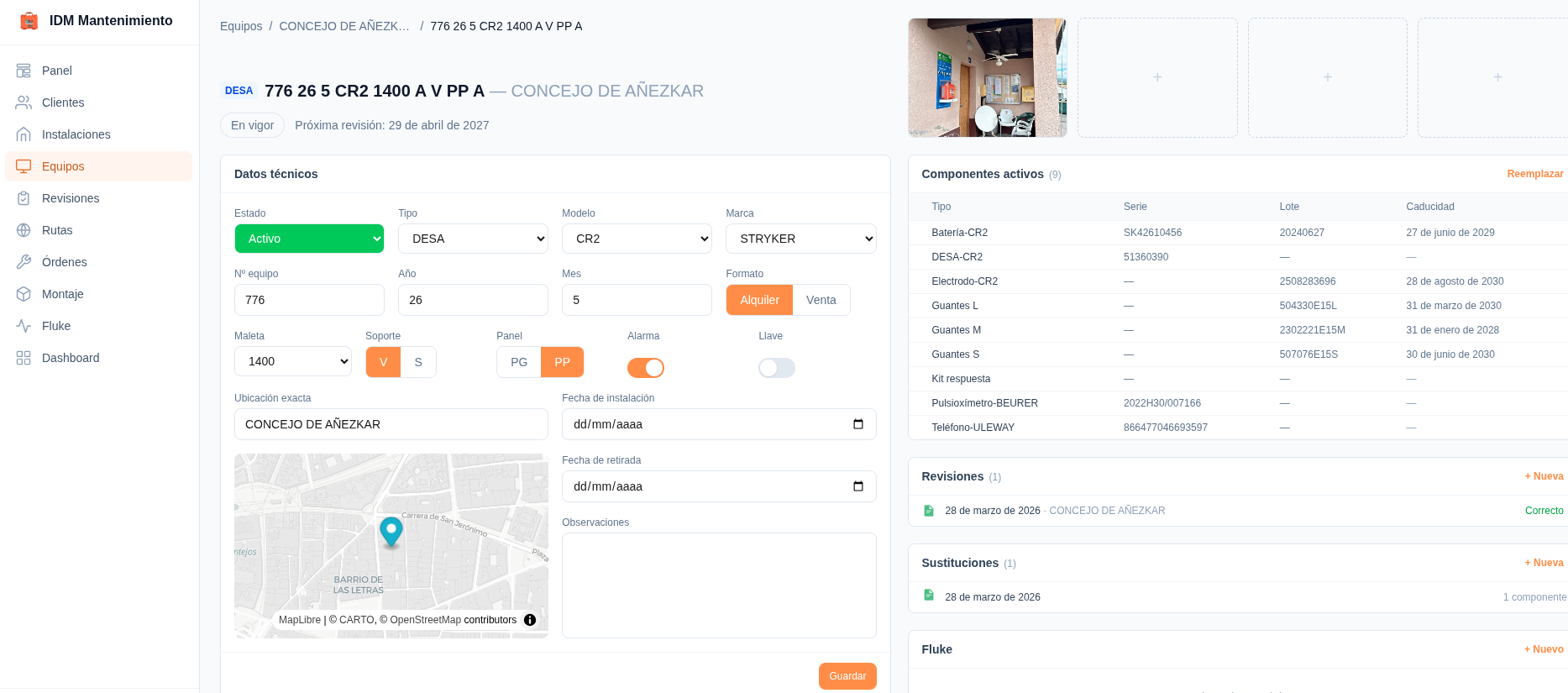Open the Montaje section

point(99,294)
